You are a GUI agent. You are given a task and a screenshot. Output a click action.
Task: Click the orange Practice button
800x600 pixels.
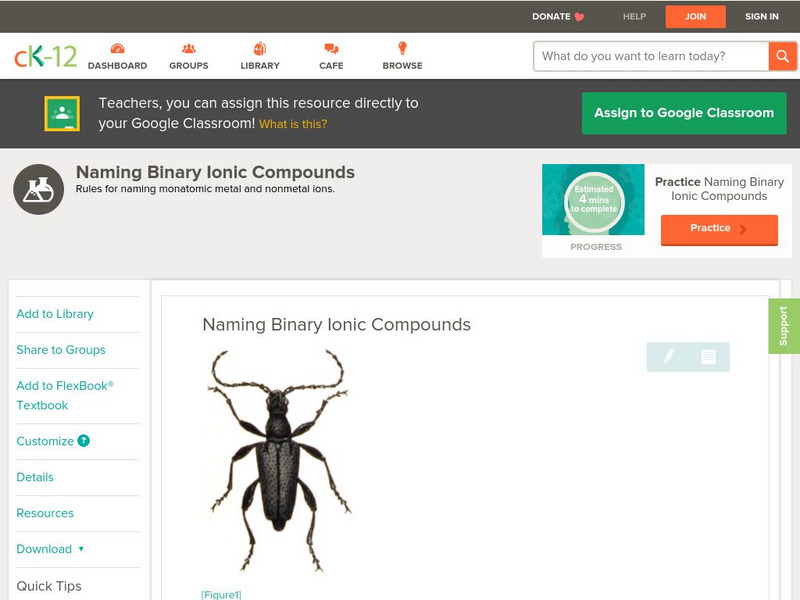click(719, 230)
